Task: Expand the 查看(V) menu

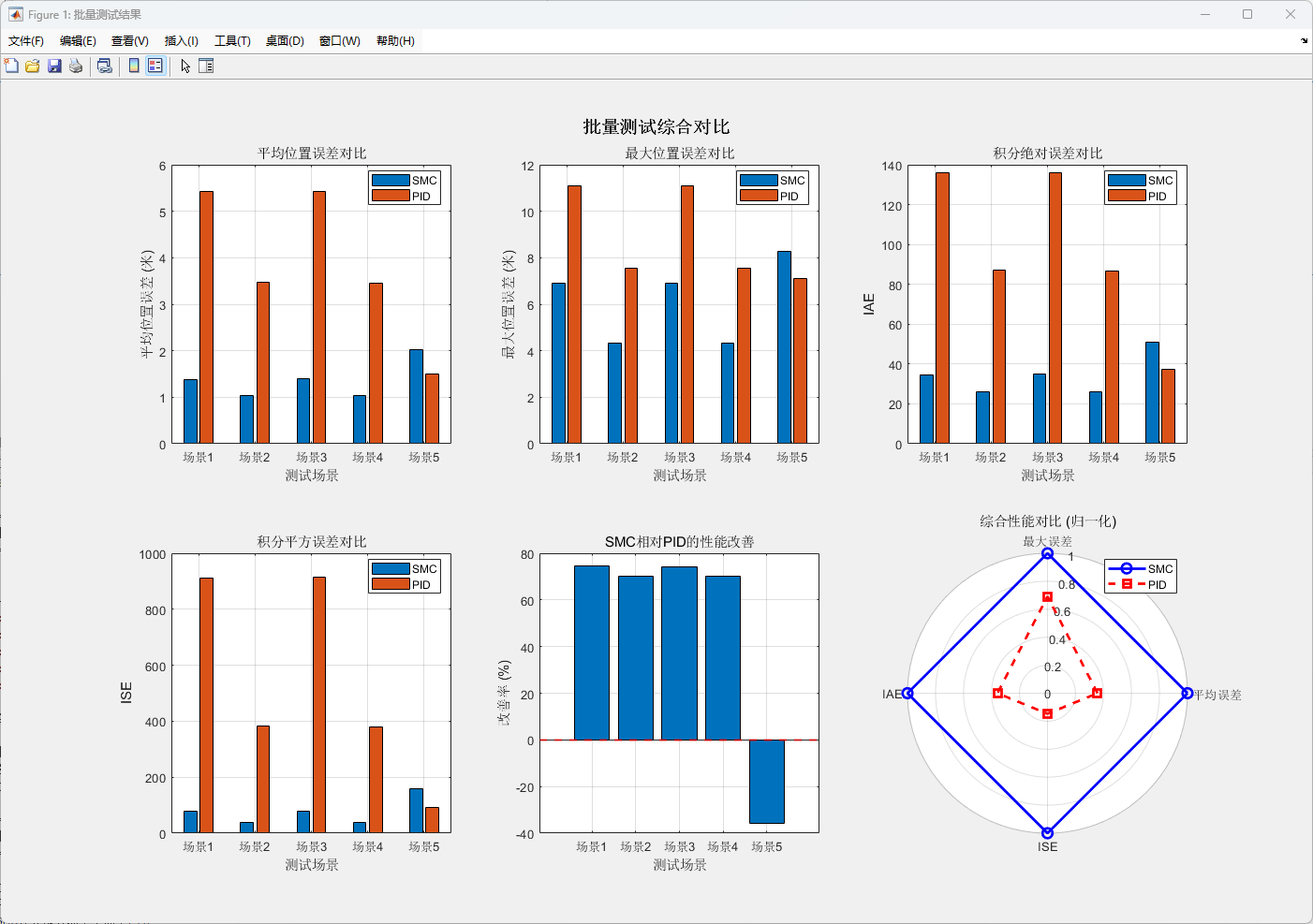Action: pos(129,41)
